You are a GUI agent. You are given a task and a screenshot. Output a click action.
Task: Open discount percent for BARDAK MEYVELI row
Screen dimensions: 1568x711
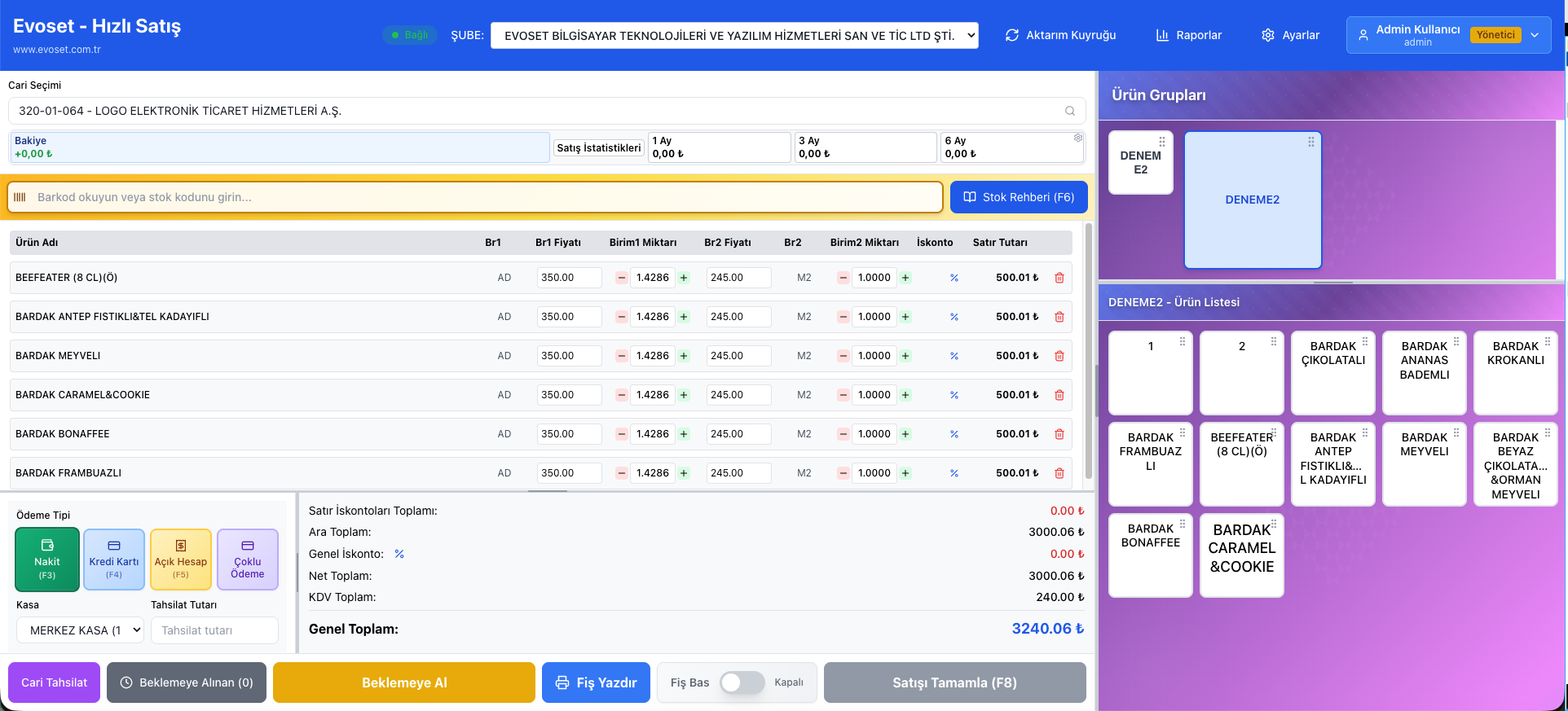pyautogui.click(x=954, y=356)
